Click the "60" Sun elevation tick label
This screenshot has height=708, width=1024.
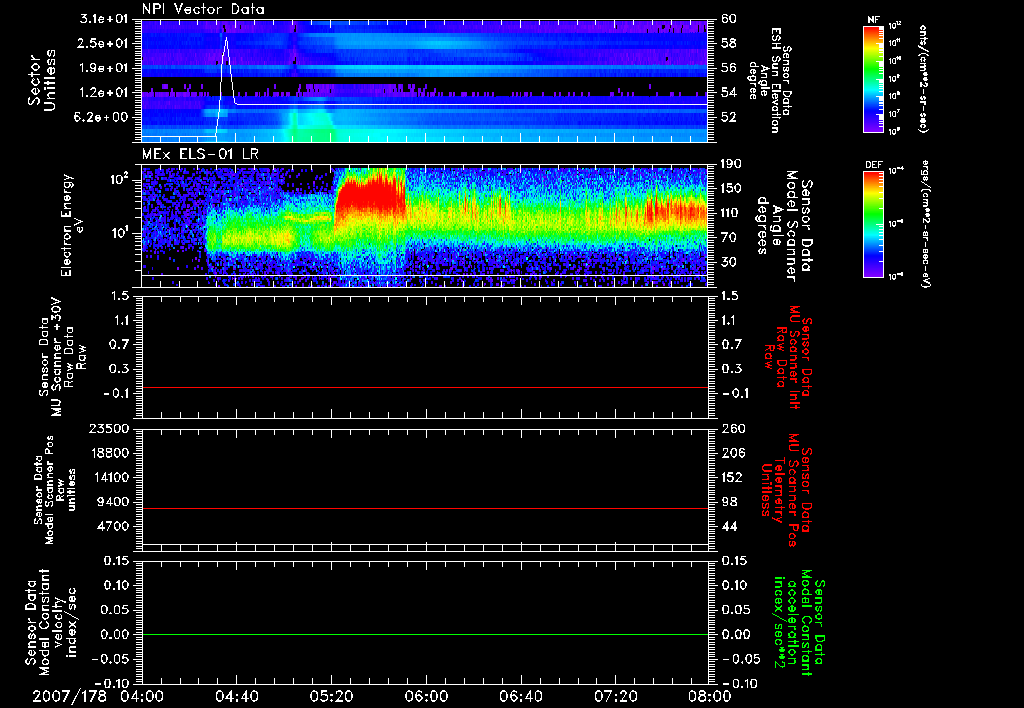[x=729, y=19]
